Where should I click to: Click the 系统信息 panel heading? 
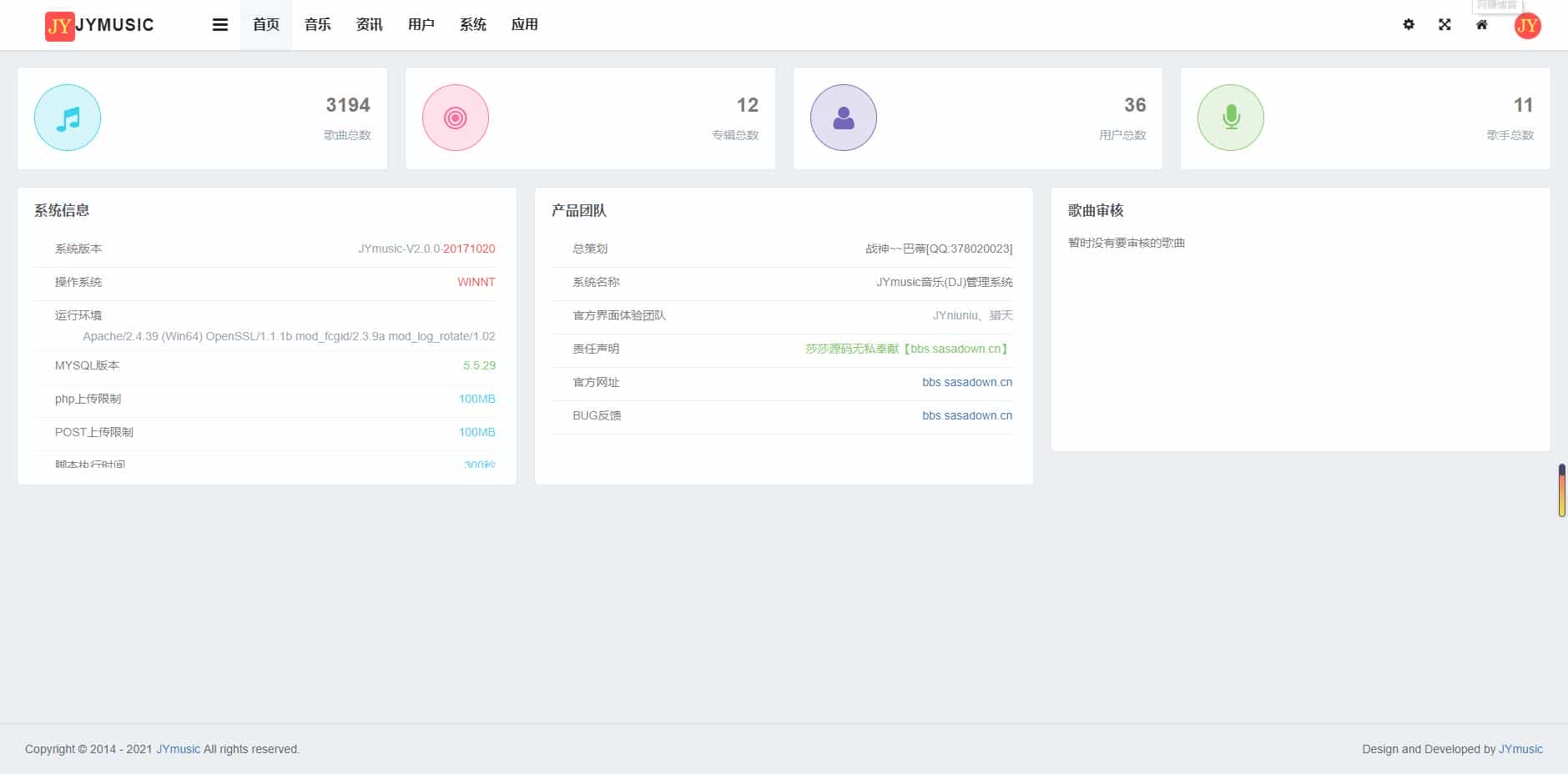(62, 210)
